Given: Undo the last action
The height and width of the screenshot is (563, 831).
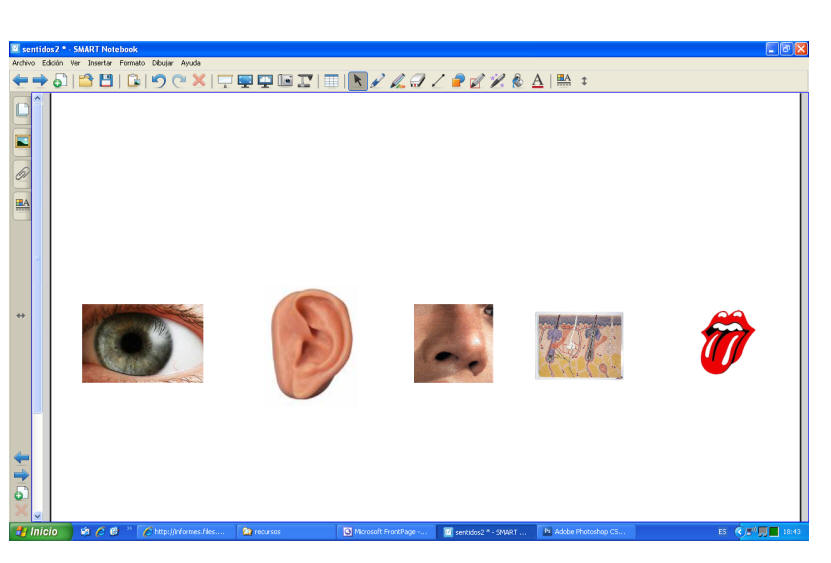Looking at the screenshot, I should 158,81.
